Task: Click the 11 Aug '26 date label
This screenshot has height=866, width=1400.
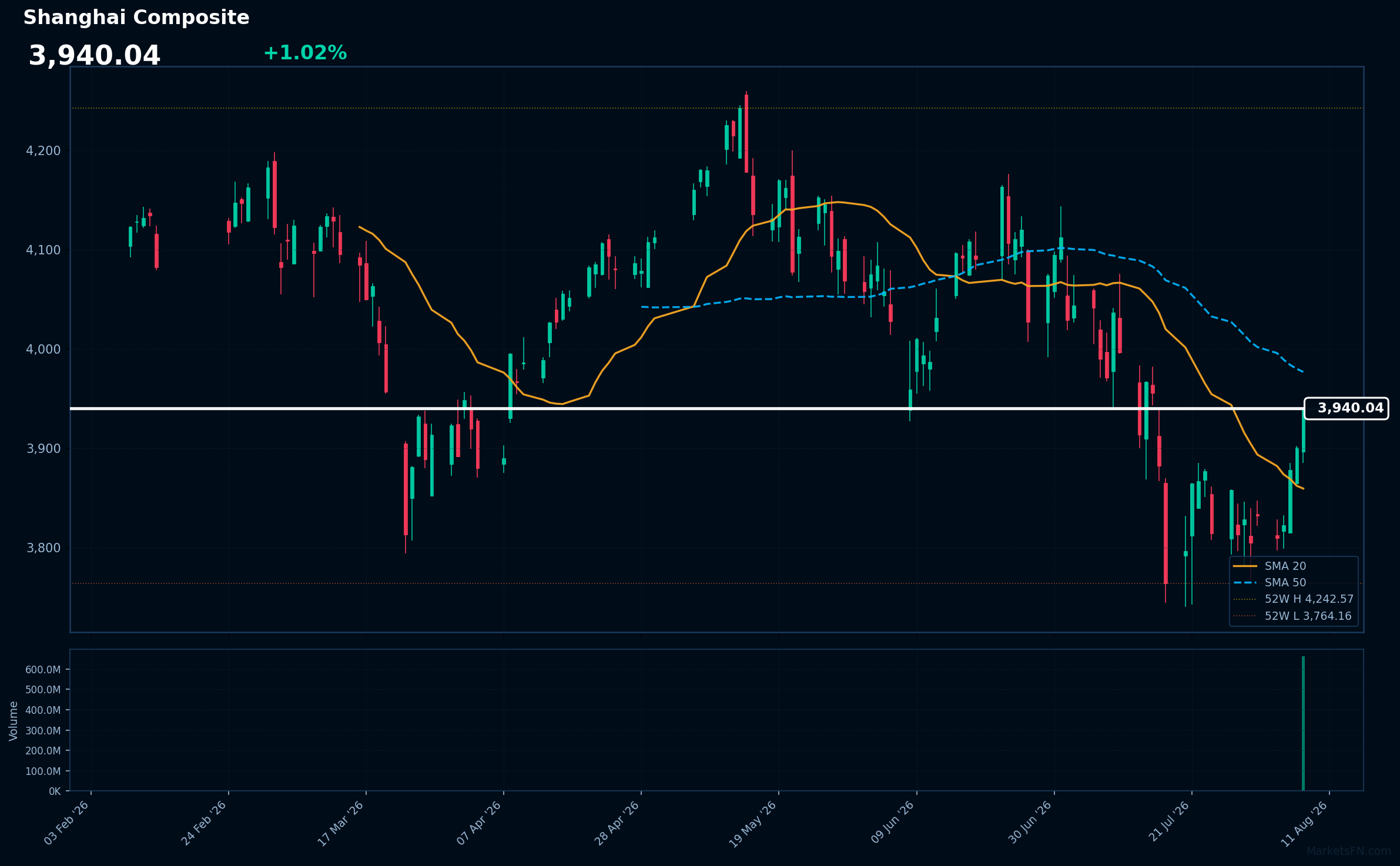Action: [x=1305, y=823]
